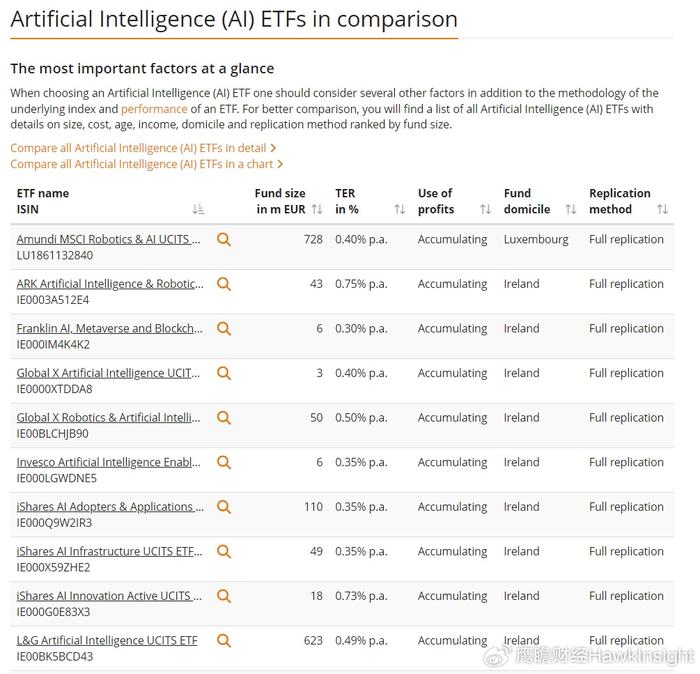Screen dimensions: 700x674
Task: Click magnifier icon for Invesco Artificial Intelligence ETF
Action: pos(224,462)
